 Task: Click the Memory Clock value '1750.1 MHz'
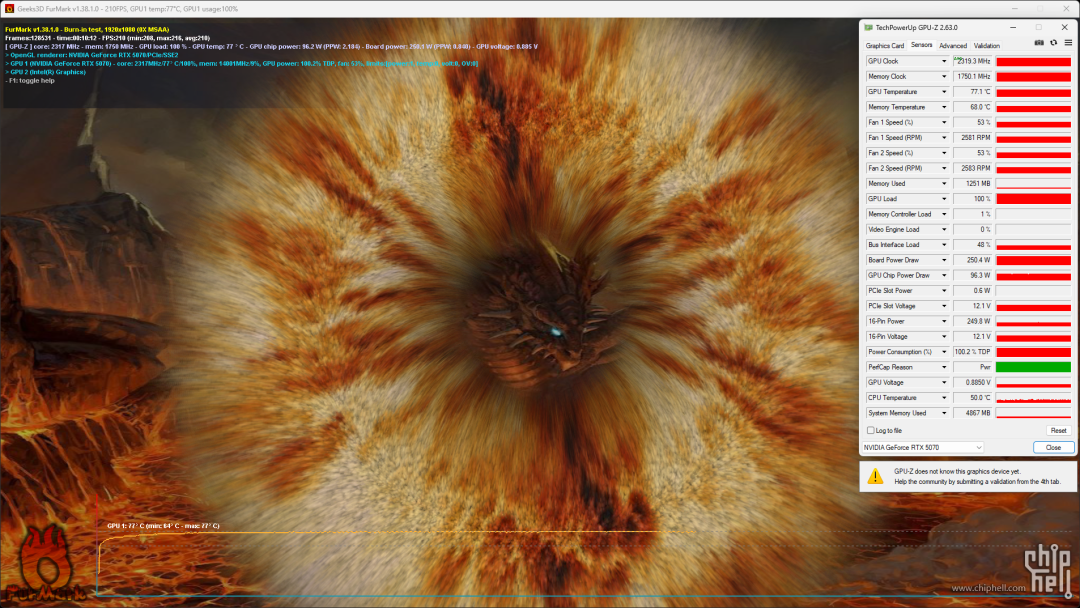click(x=973, y=76)
